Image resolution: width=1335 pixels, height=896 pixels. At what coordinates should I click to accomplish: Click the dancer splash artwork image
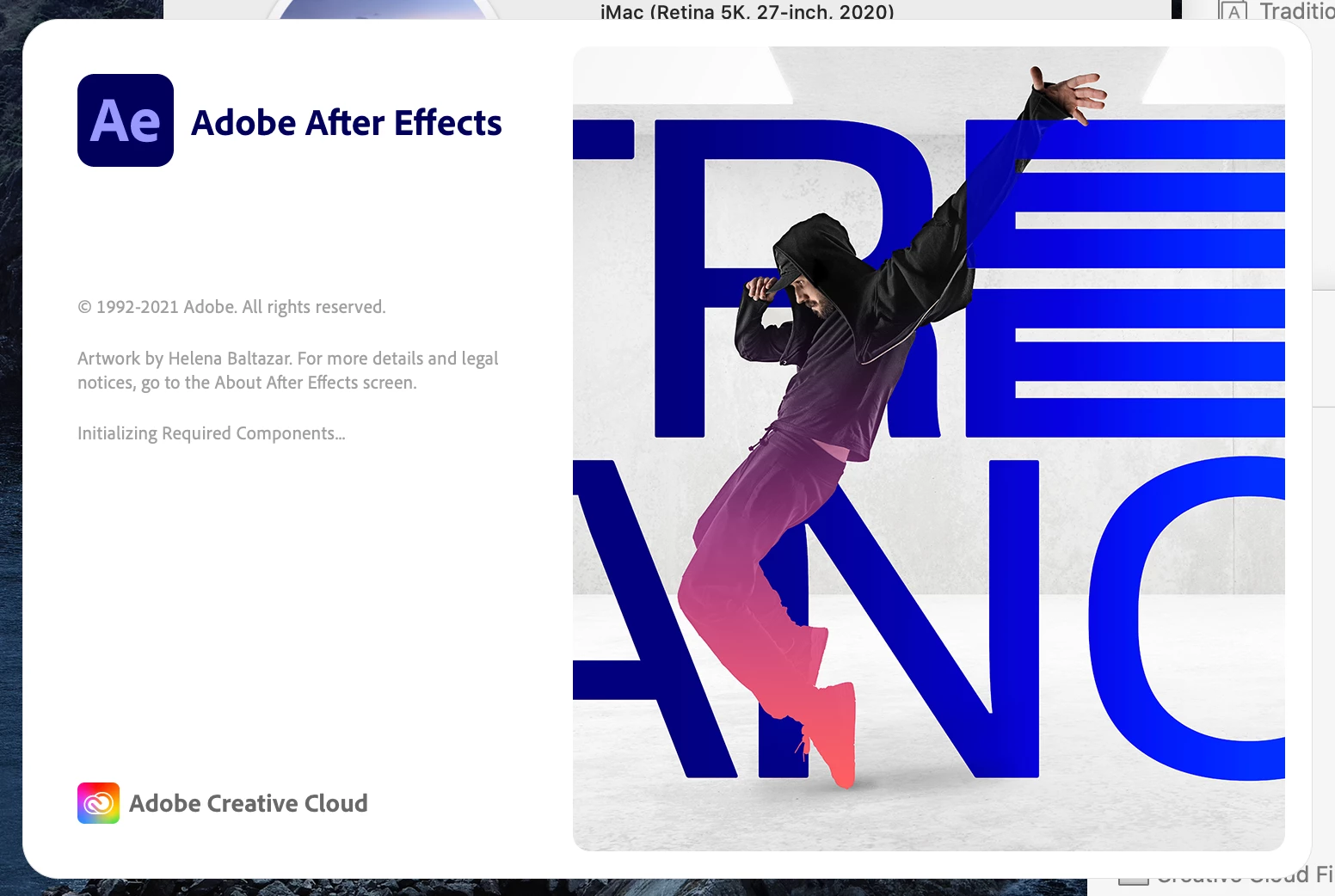pyautogui.click(x=929, y=449)
